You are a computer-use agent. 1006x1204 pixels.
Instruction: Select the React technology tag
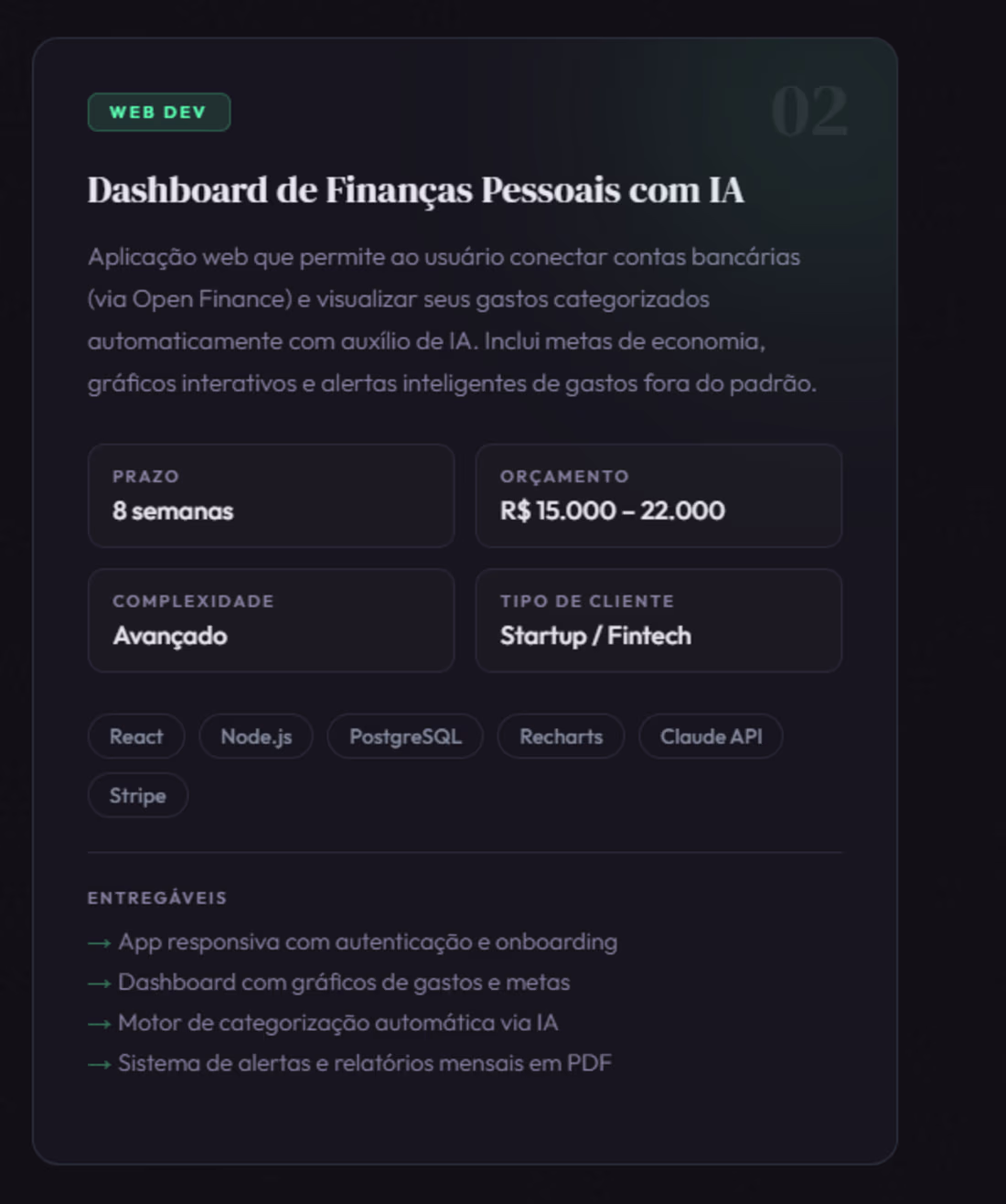[x=136, y=736]
